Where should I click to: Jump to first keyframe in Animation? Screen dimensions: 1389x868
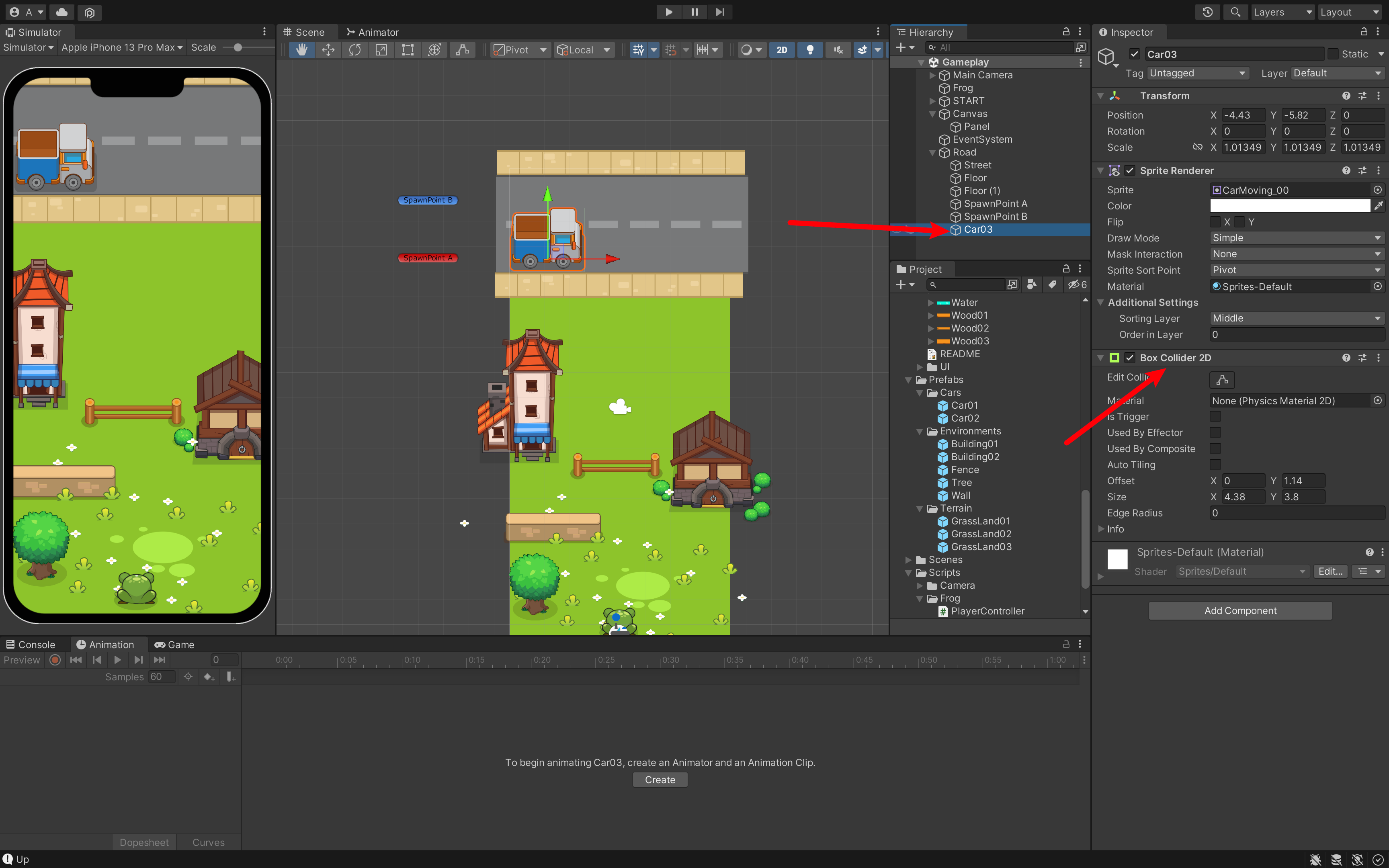click(76, 660)
